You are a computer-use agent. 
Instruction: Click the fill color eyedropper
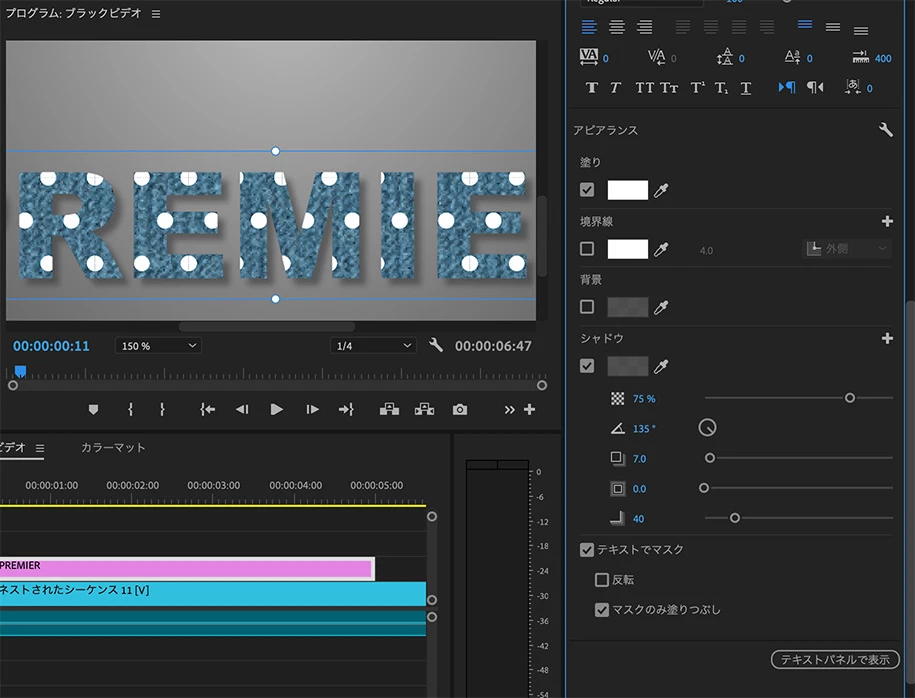click(661, 190)
